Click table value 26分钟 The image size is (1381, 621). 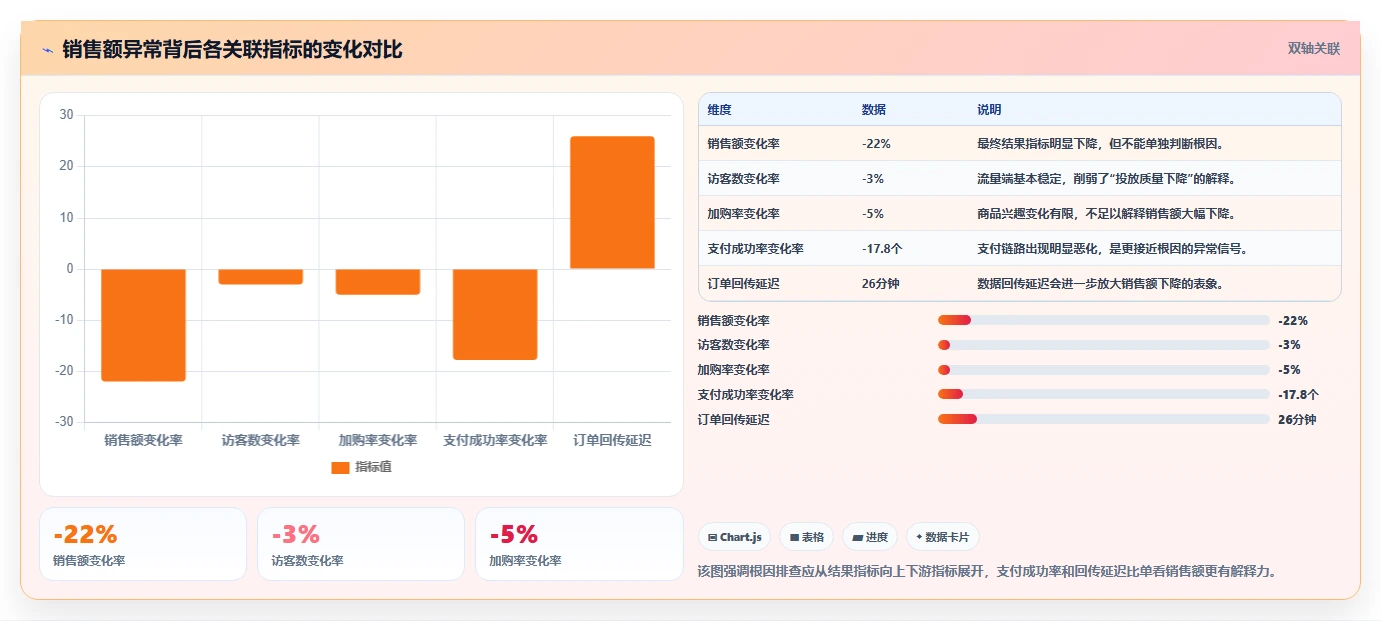pyautogui.click(x=880, y=284)
